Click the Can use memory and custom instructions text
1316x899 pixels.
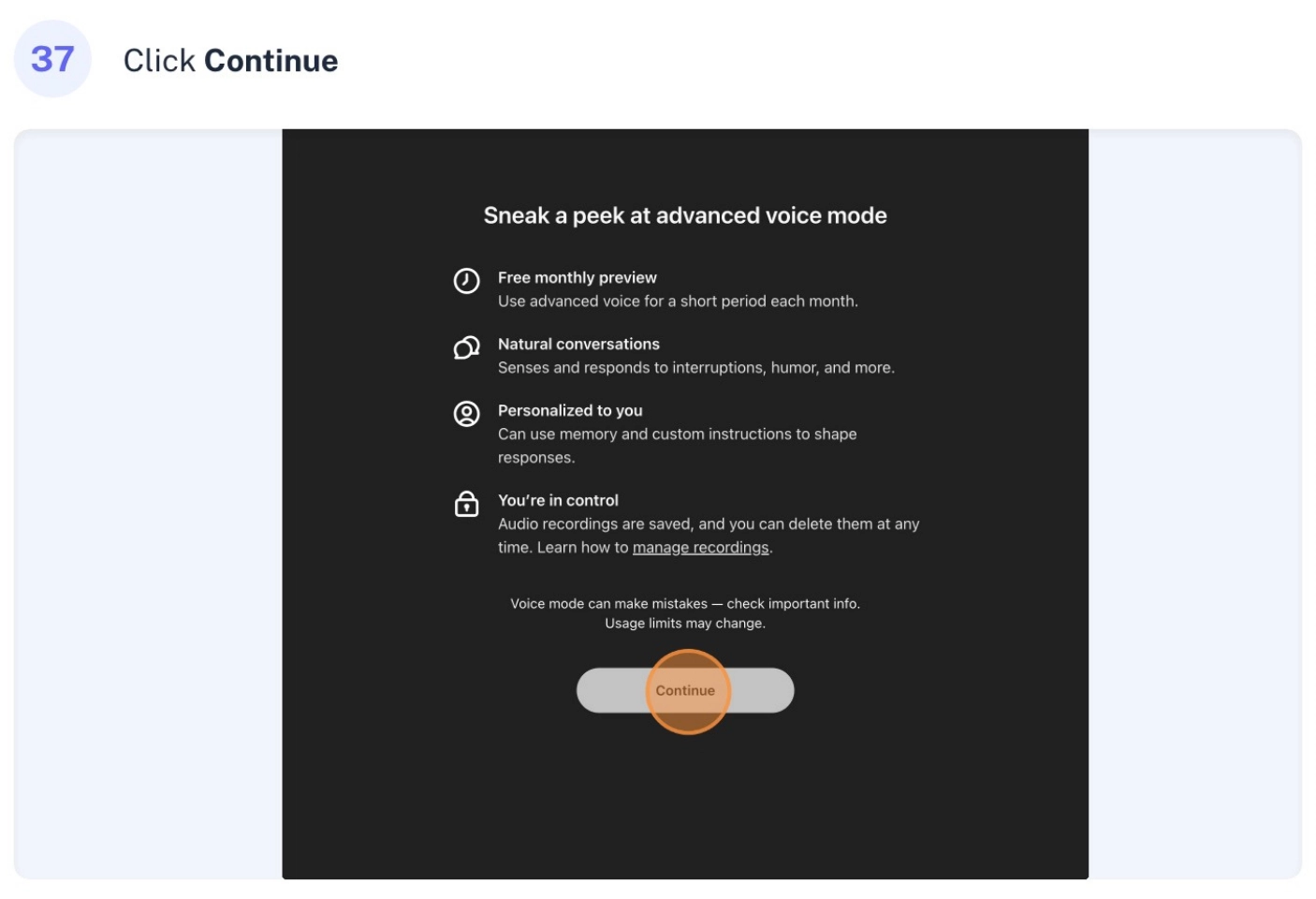tap(678, 446)
